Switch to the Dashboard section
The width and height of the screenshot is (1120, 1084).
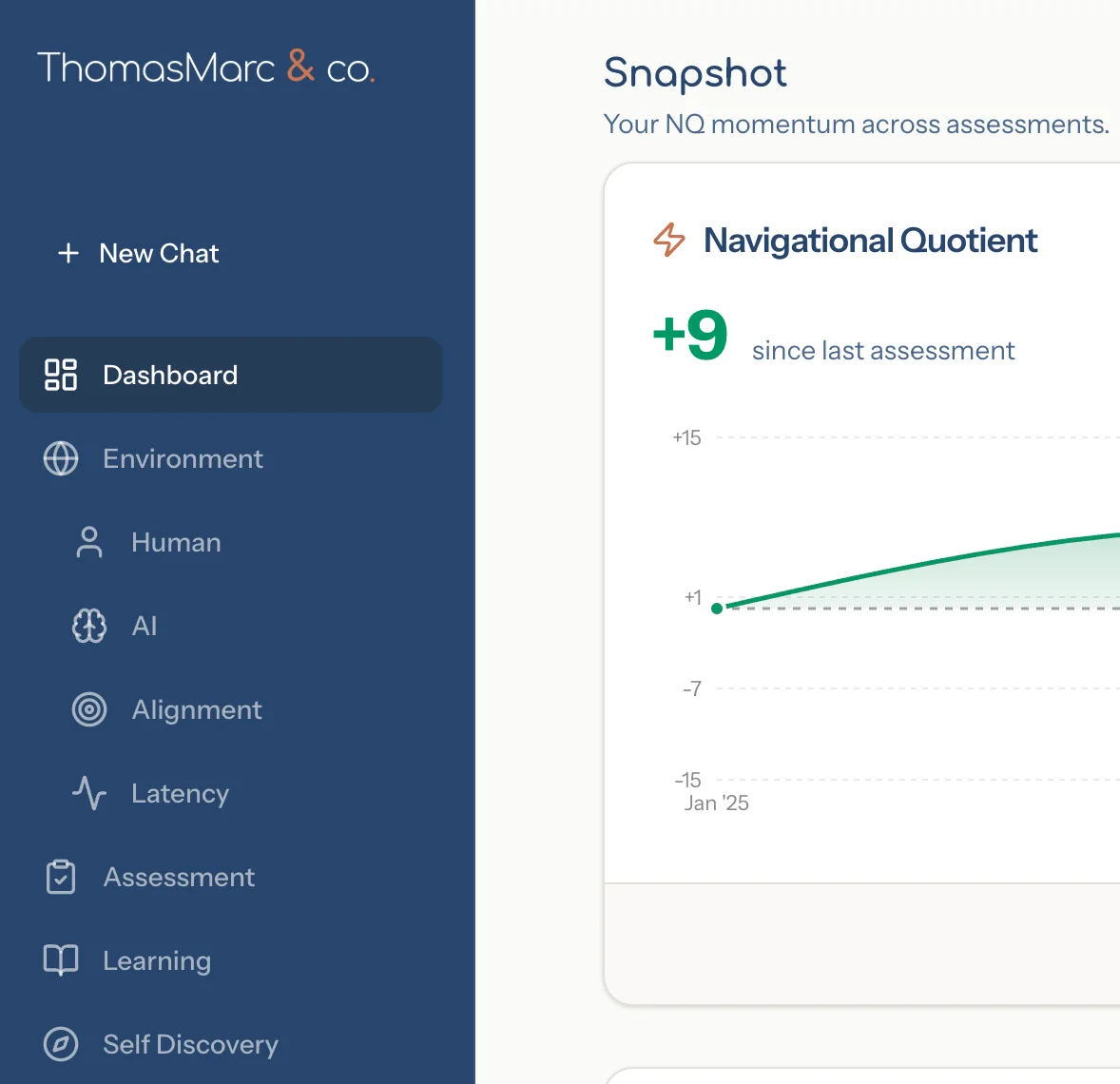coord(169,375)
